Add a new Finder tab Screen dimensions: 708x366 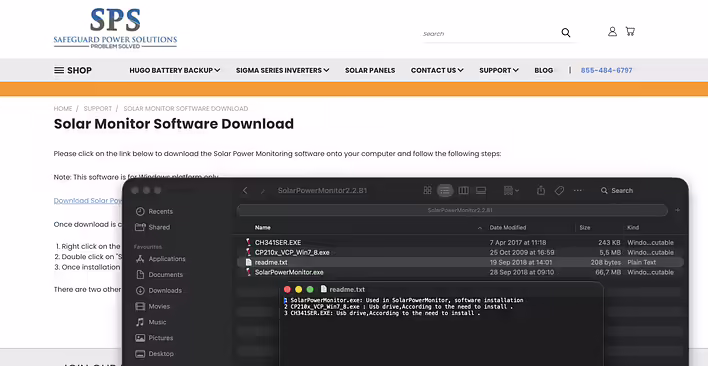pyautogui.click(x=677, y=210)
